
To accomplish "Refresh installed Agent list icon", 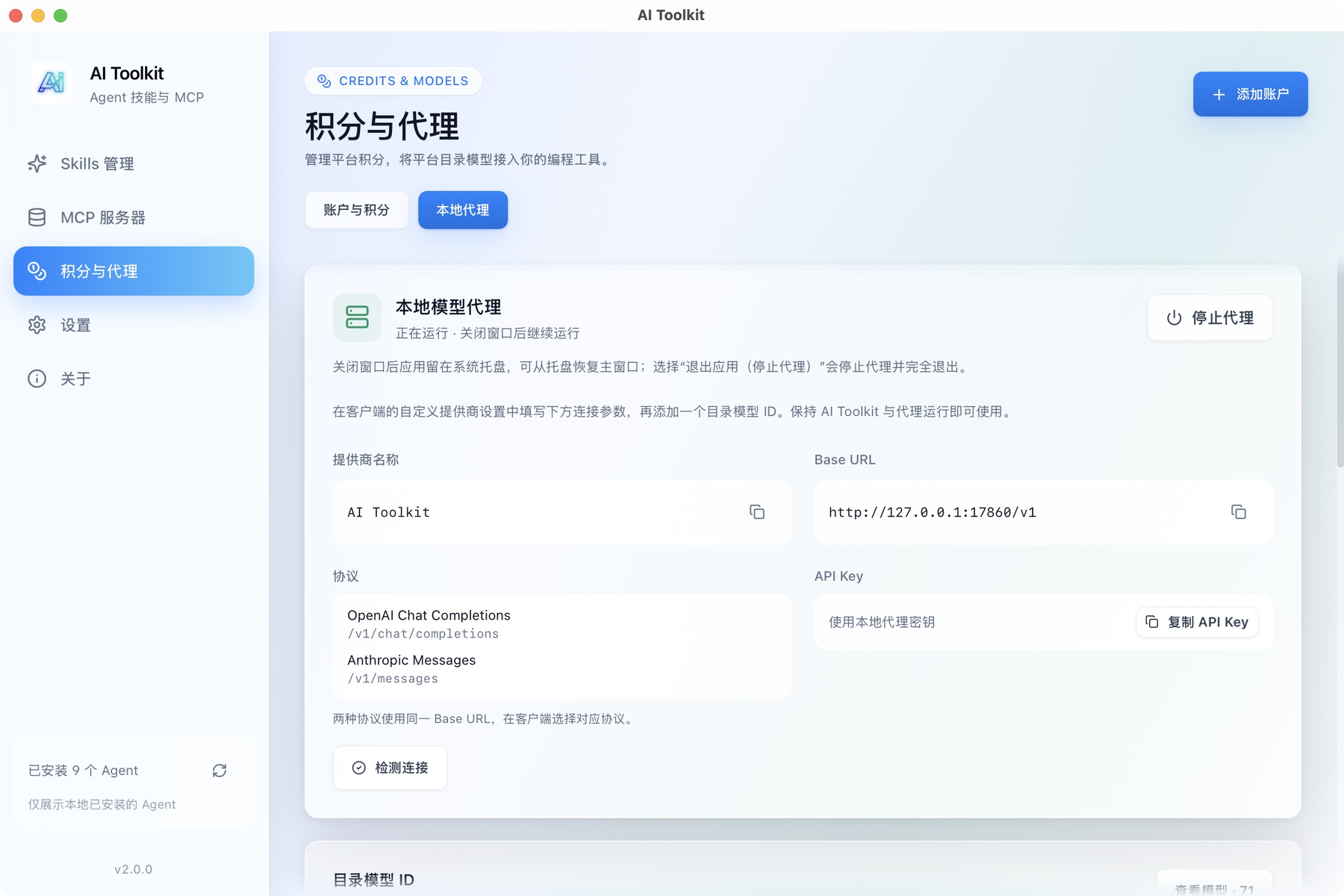I will click(220, 771).
